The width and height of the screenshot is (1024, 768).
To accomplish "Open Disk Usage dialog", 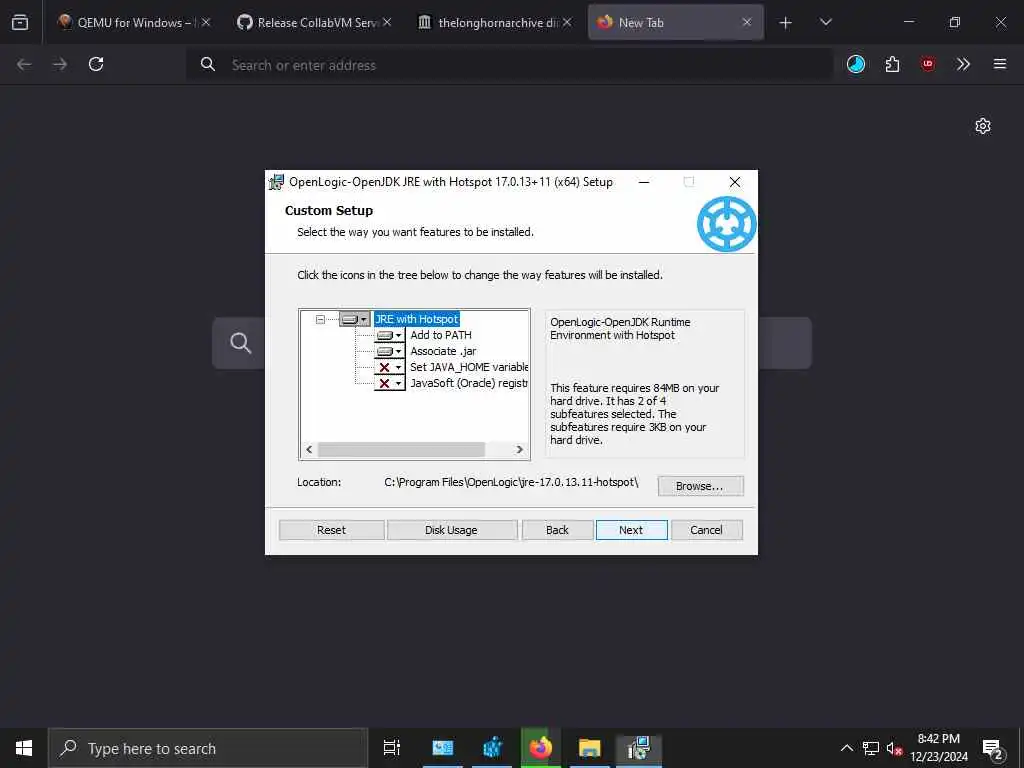I will pos(451,530).
